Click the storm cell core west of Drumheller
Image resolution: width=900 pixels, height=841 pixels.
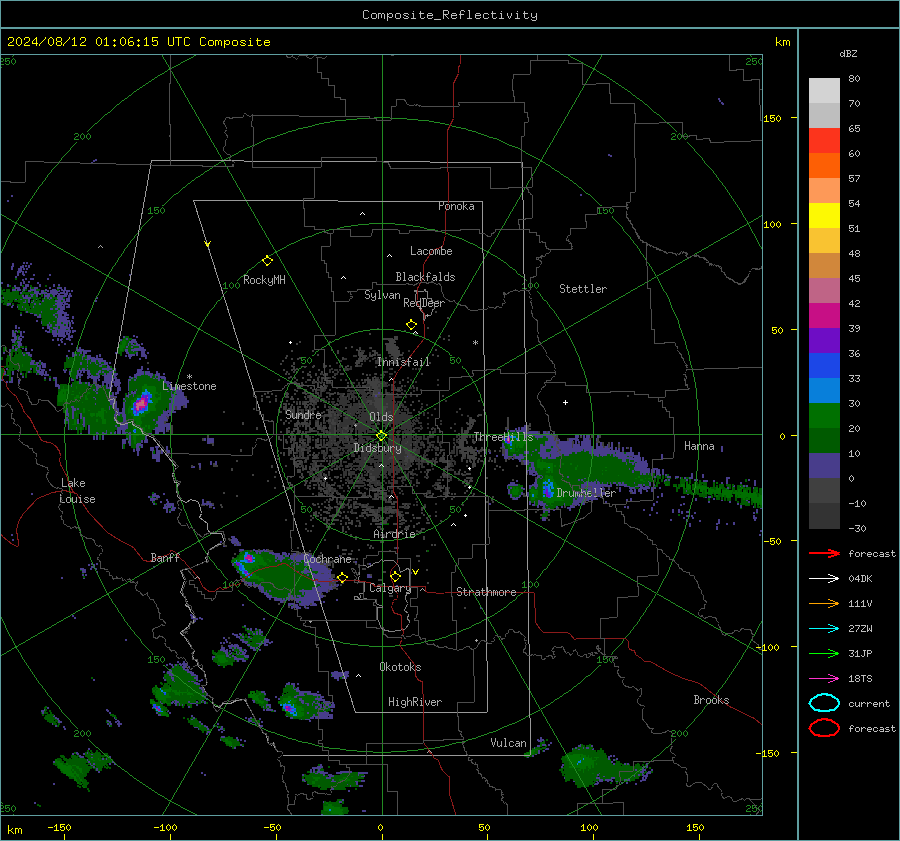pyautogui.click(x=547, y=489)
